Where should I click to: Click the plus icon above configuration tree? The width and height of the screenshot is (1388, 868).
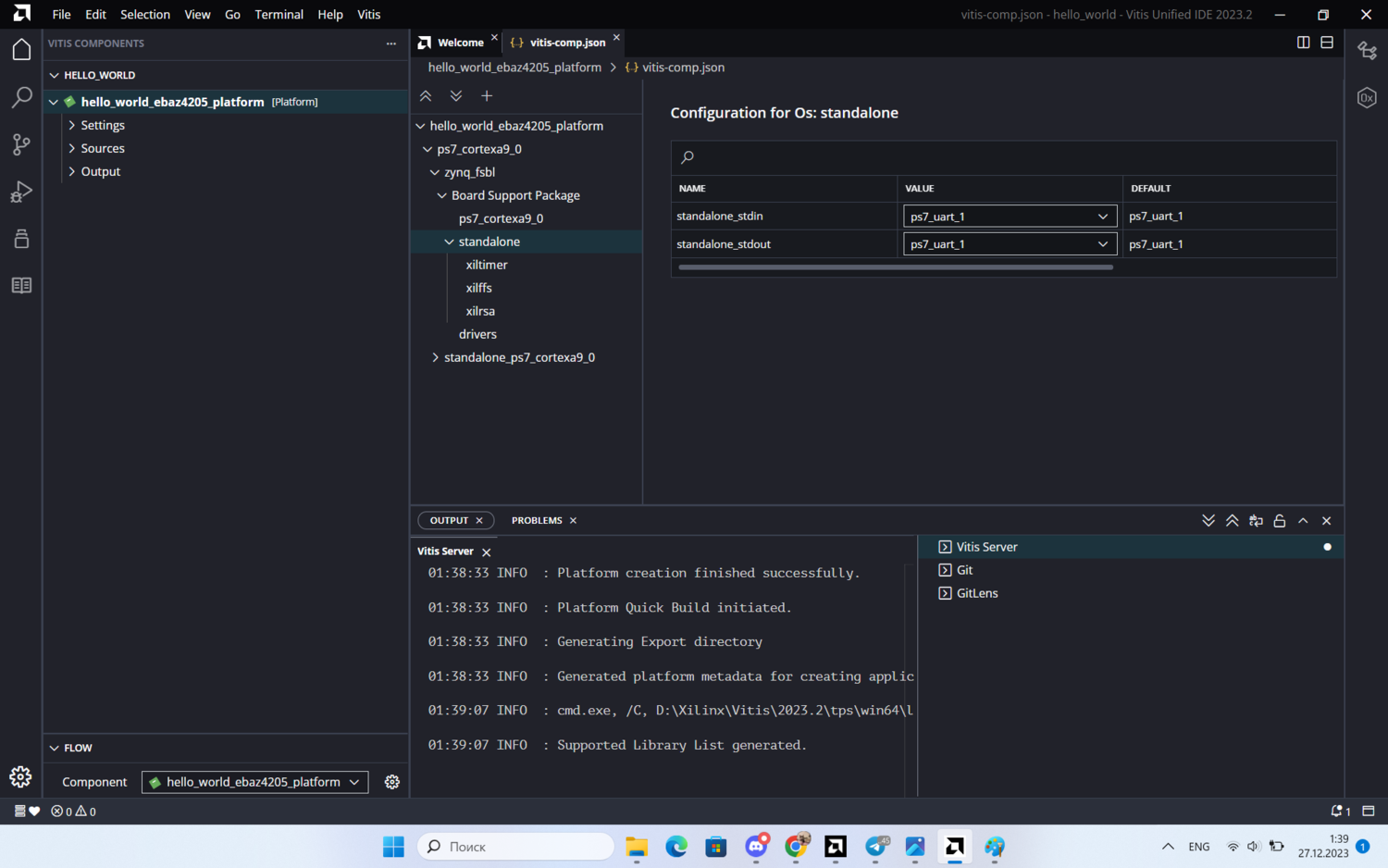(487, 96)
